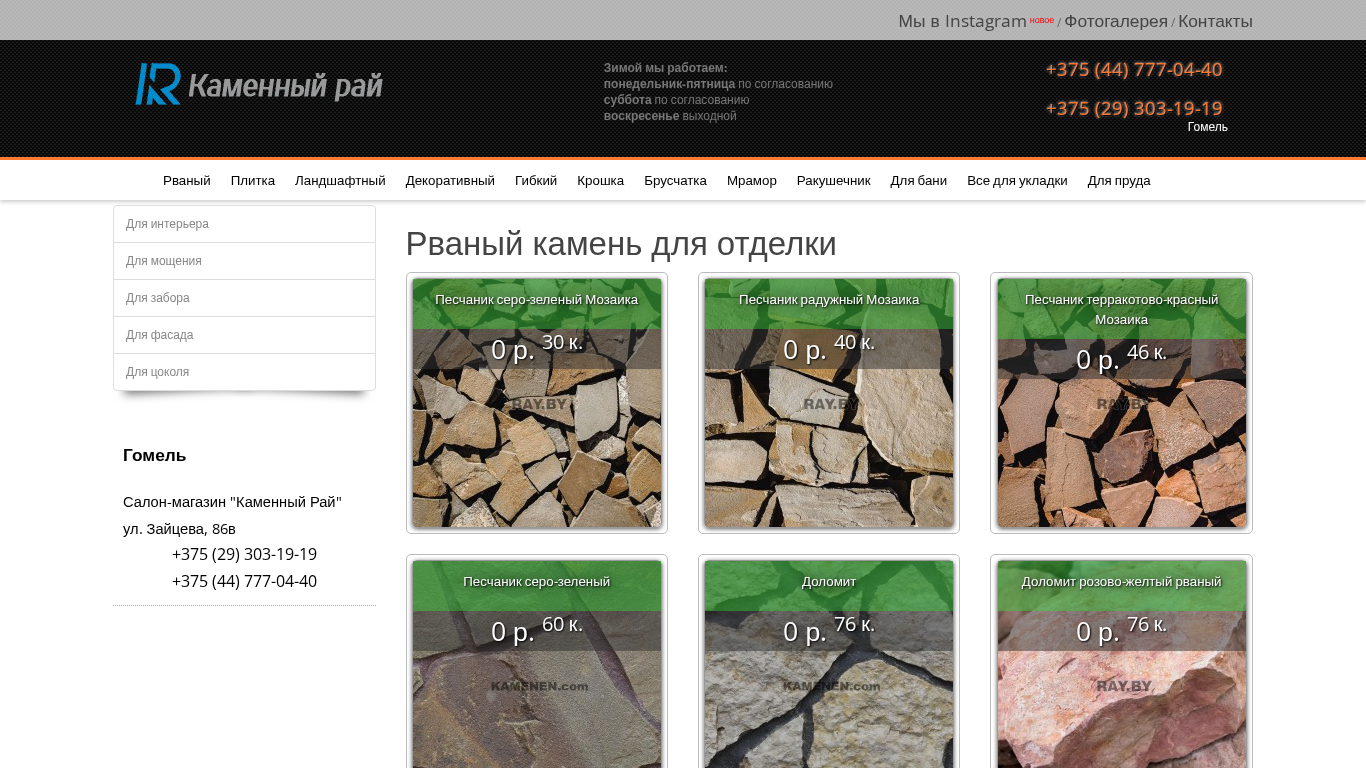This screenshot has width=1366, height=768.
Task: Choose the Для фасада sidebar filter
Action: (244, 335)
